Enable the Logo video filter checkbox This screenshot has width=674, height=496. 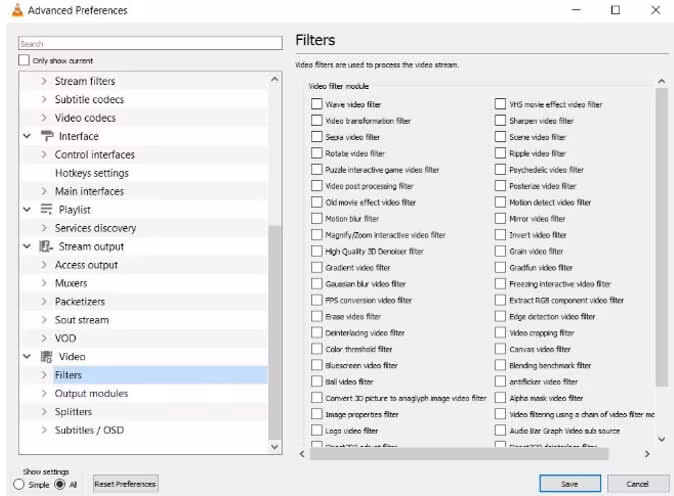pos(317,430)
